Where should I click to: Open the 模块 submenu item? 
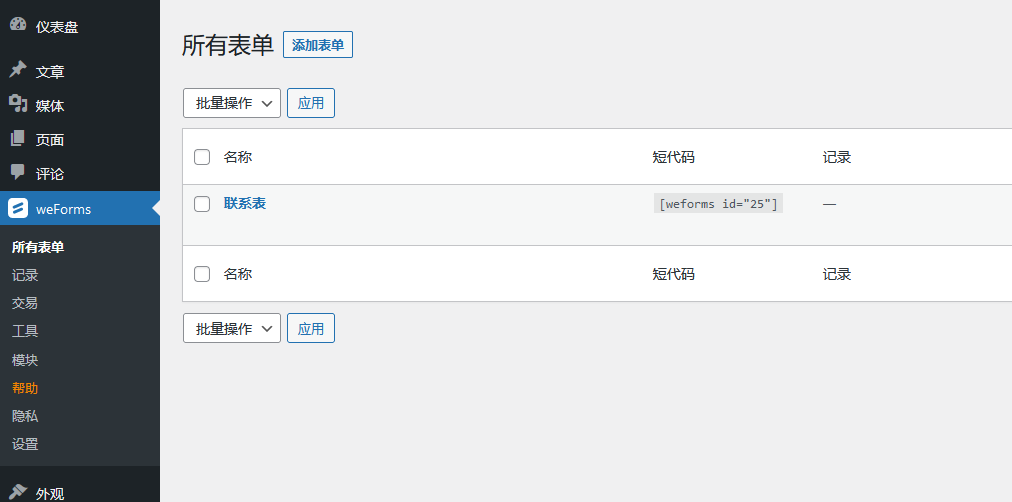click(25, 360)
